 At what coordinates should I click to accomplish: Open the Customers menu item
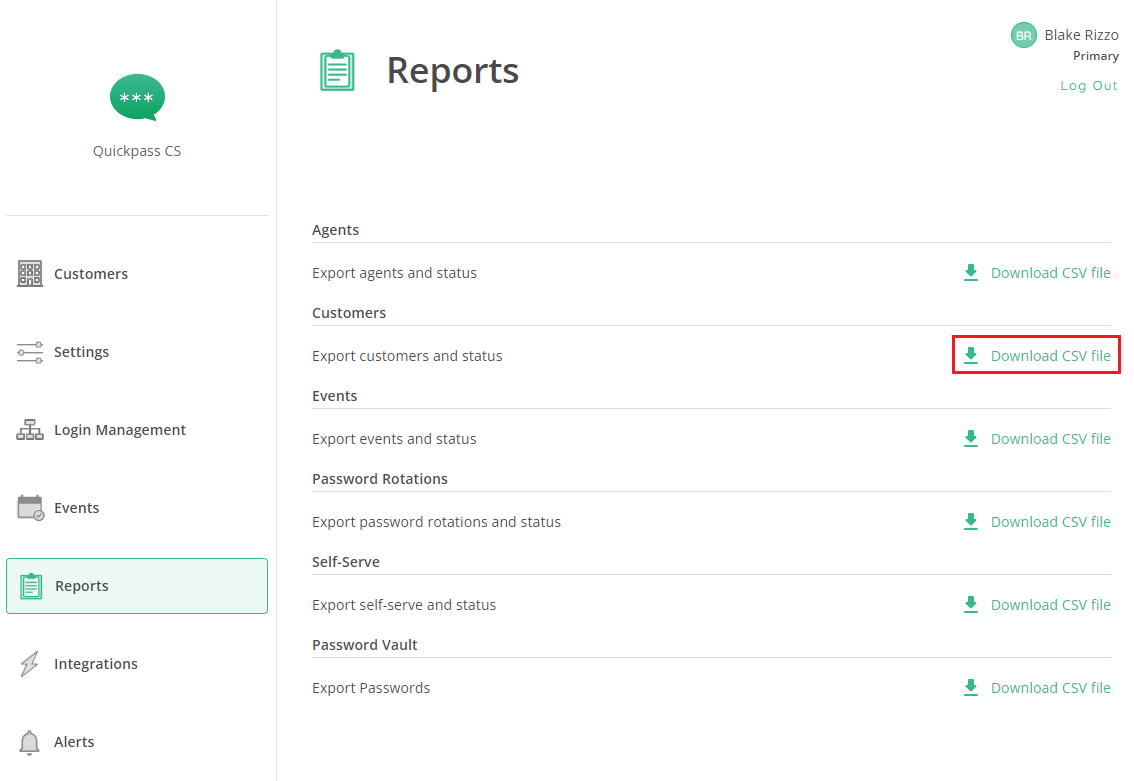(91, 274)
